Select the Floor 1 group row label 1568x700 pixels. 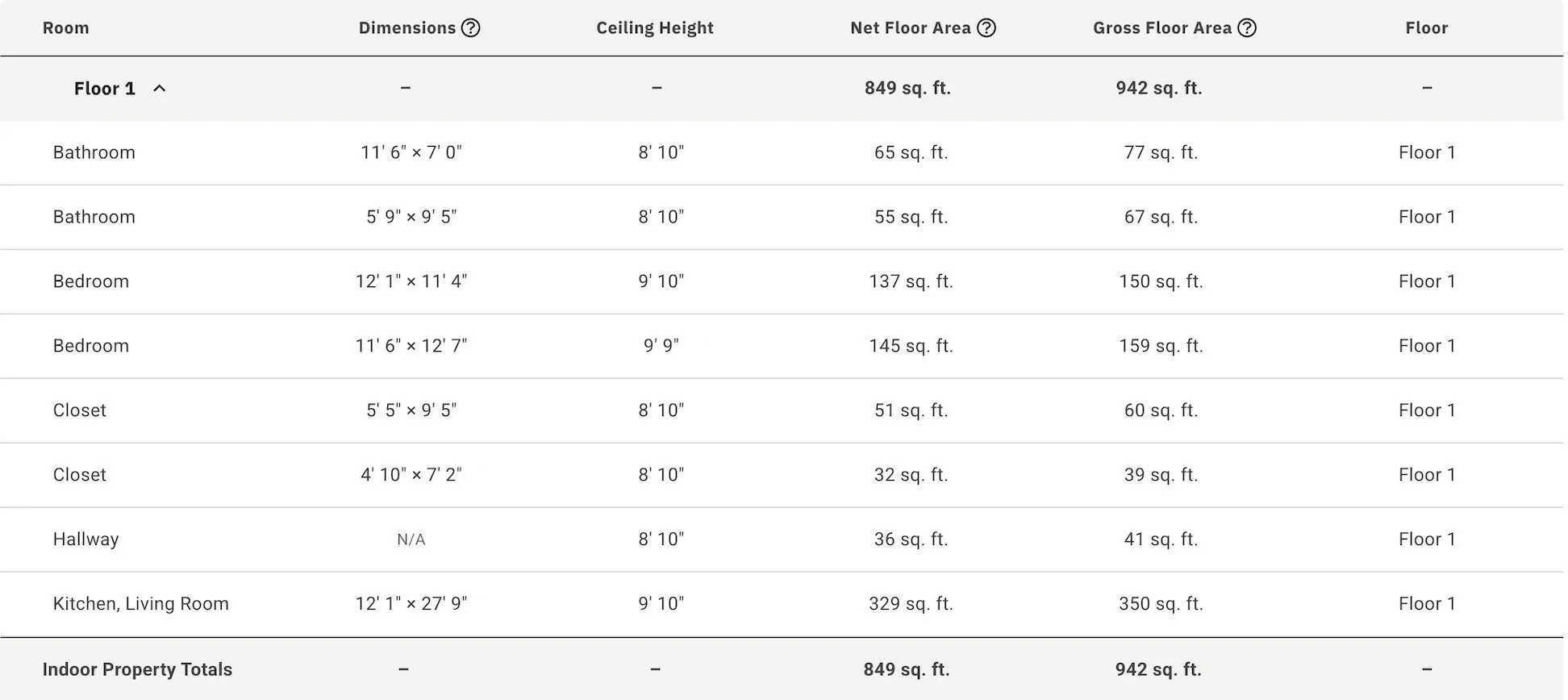point(105,89)
